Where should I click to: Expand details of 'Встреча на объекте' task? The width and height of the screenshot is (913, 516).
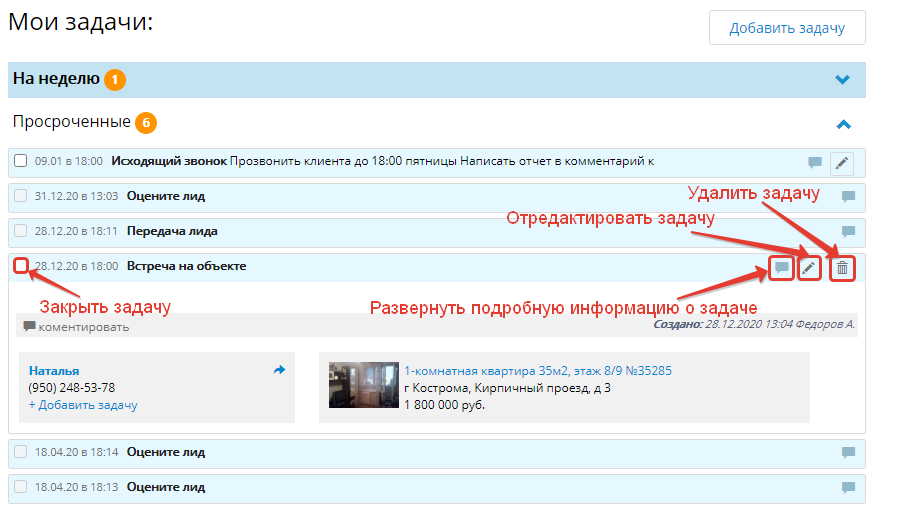[x=782, y=267]
